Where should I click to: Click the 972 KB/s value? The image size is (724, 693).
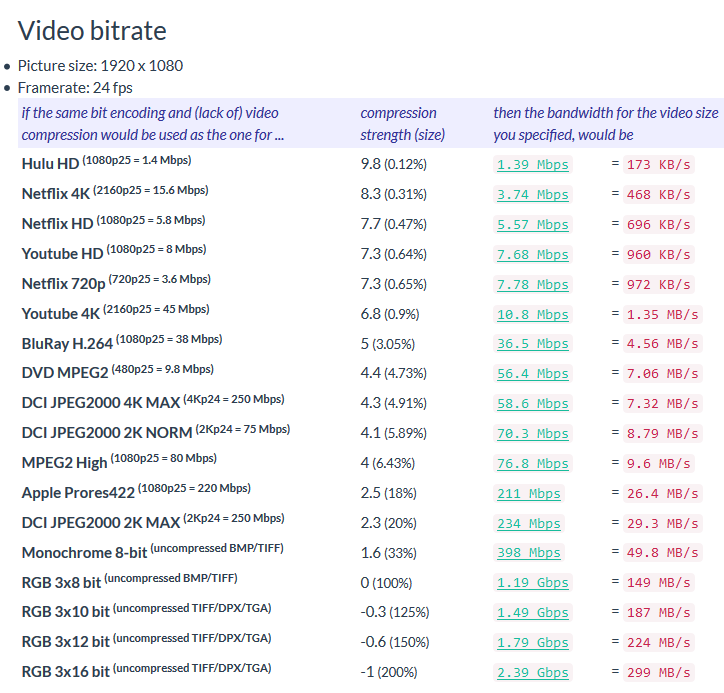coord(658,285)
